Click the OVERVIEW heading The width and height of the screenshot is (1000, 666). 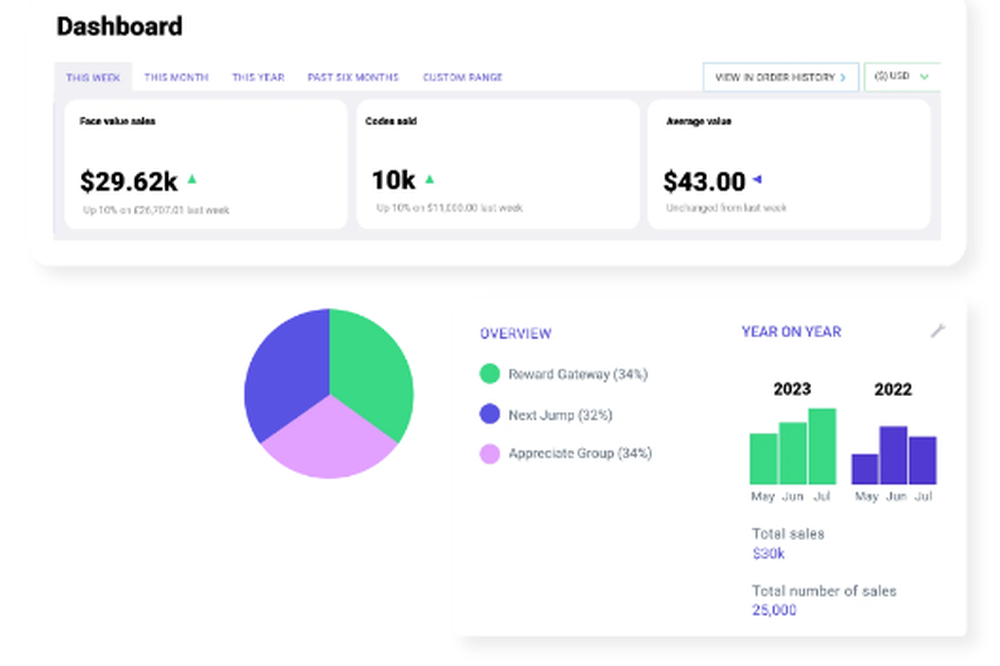(516, 334)
